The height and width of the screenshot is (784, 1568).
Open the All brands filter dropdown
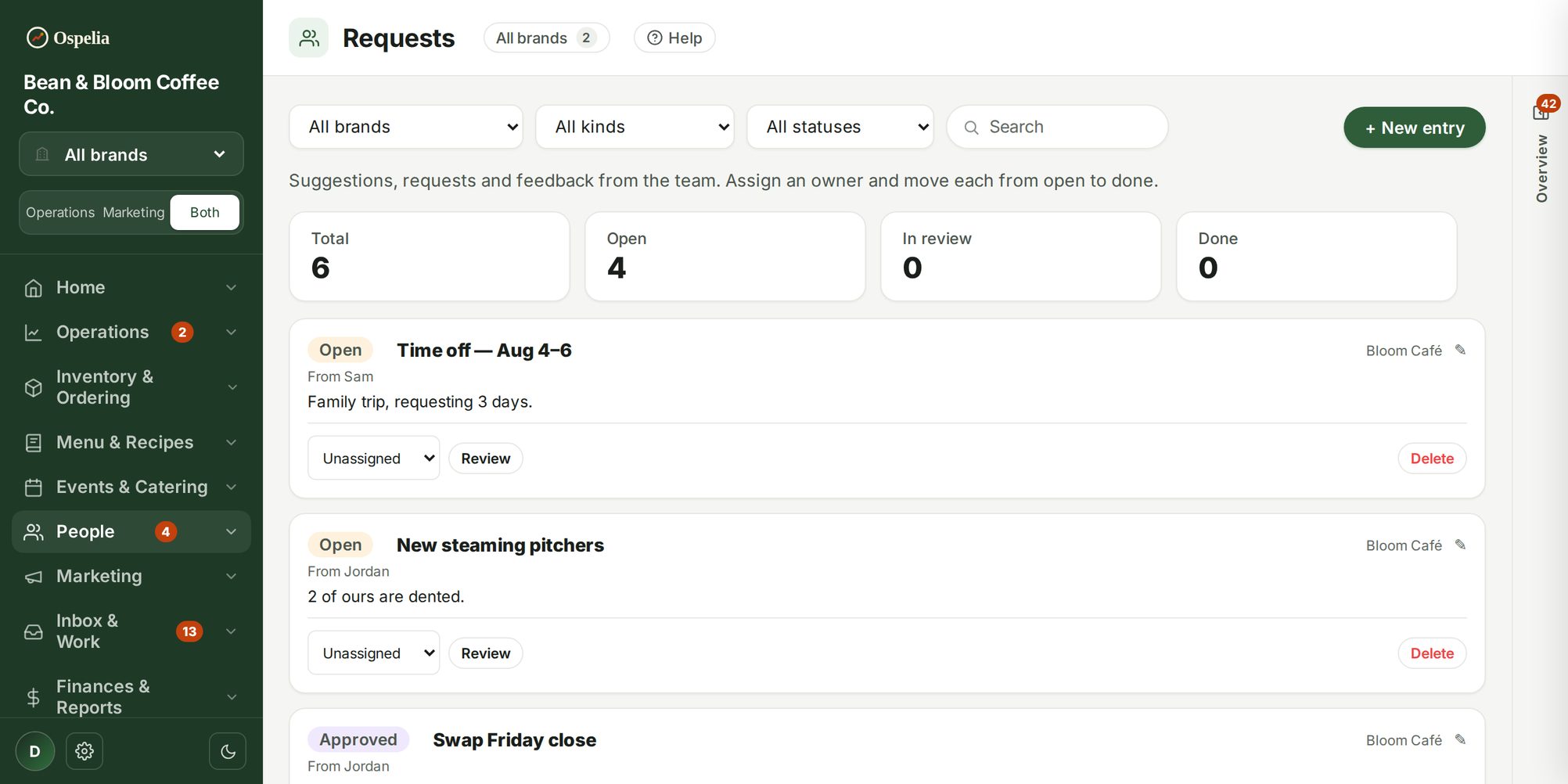pos(406,127)
